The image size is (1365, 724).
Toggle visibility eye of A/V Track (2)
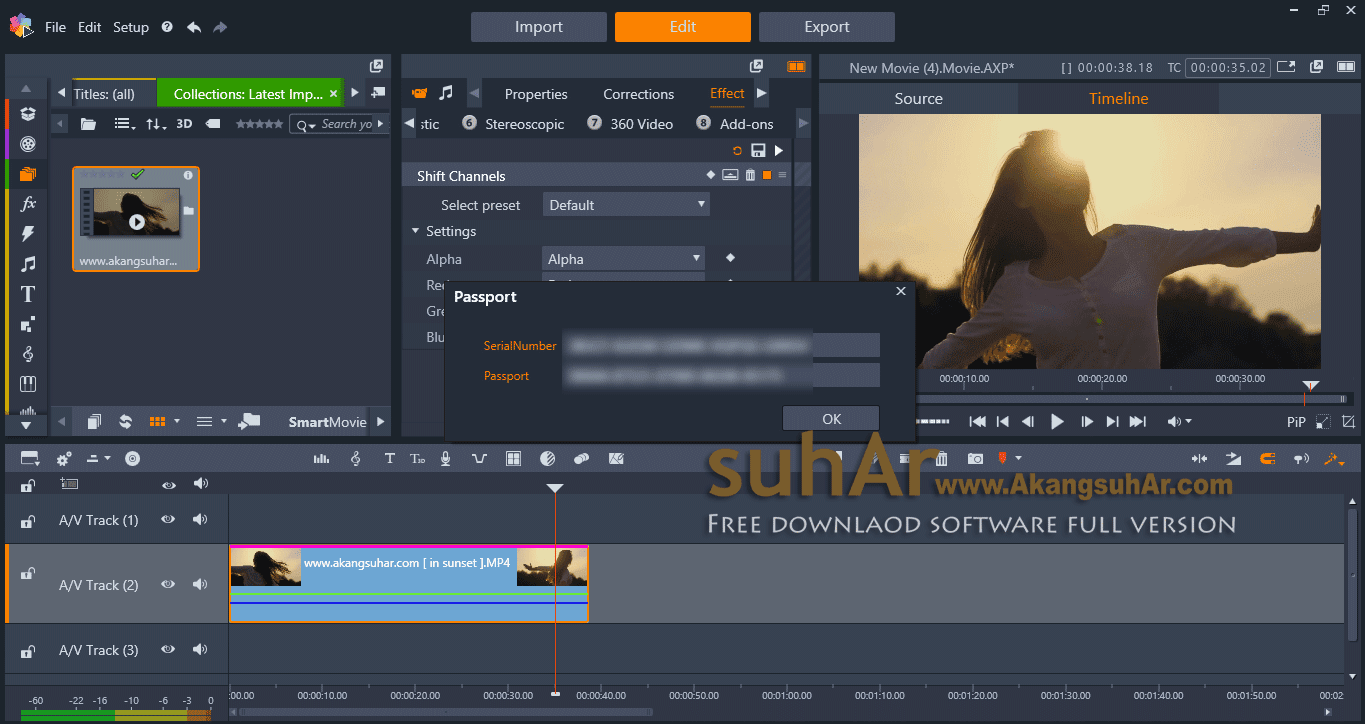(168, 585)
